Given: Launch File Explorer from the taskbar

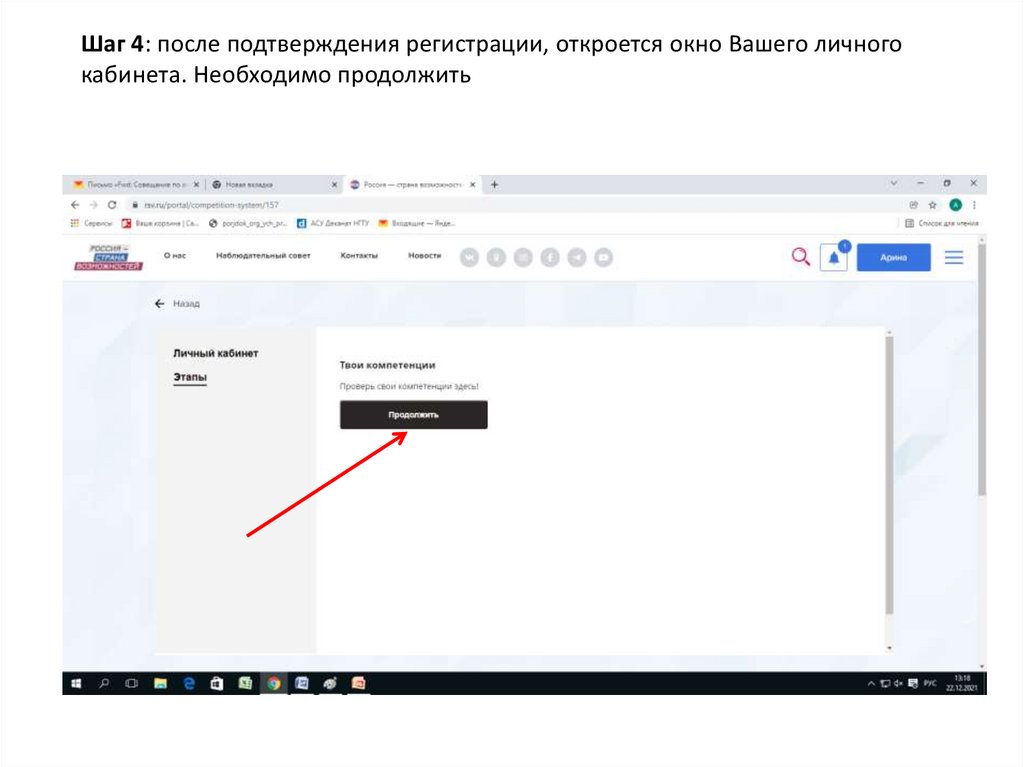Looking at the screenshot, I should pyautogui.click(x=160, y=683).
